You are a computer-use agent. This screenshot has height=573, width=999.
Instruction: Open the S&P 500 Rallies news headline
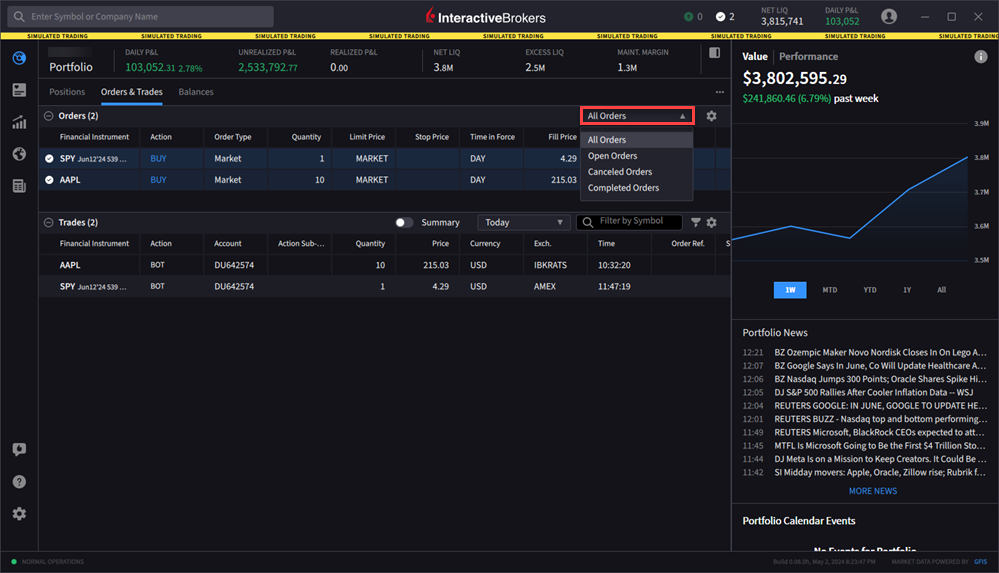tap(873, 393)
